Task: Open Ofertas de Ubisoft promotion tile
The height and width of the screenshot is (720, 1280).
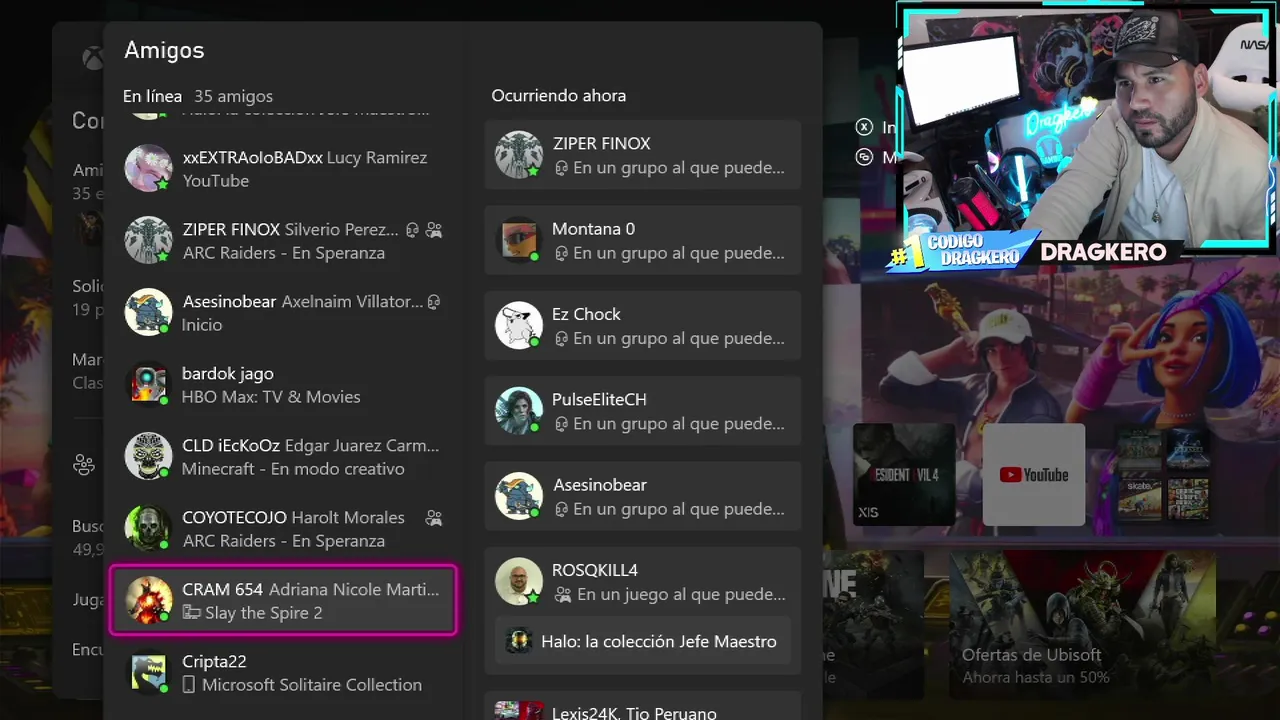Action: click(1083, 625)
